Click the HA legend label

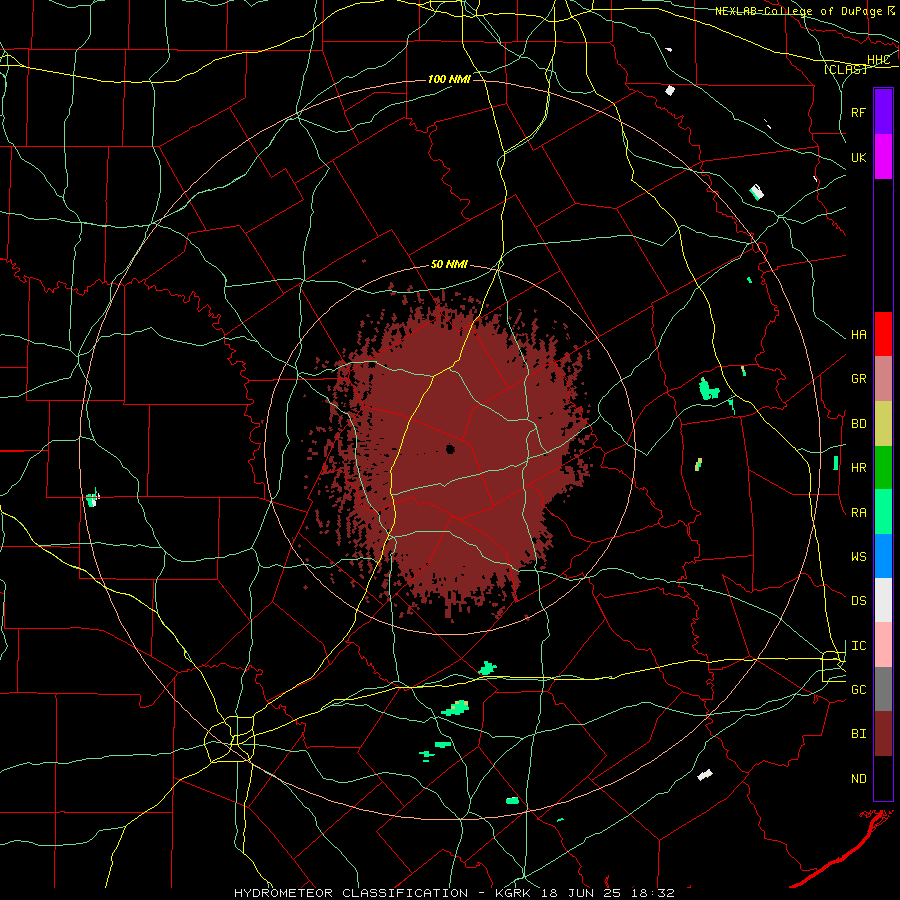click(x=858, y=335)
